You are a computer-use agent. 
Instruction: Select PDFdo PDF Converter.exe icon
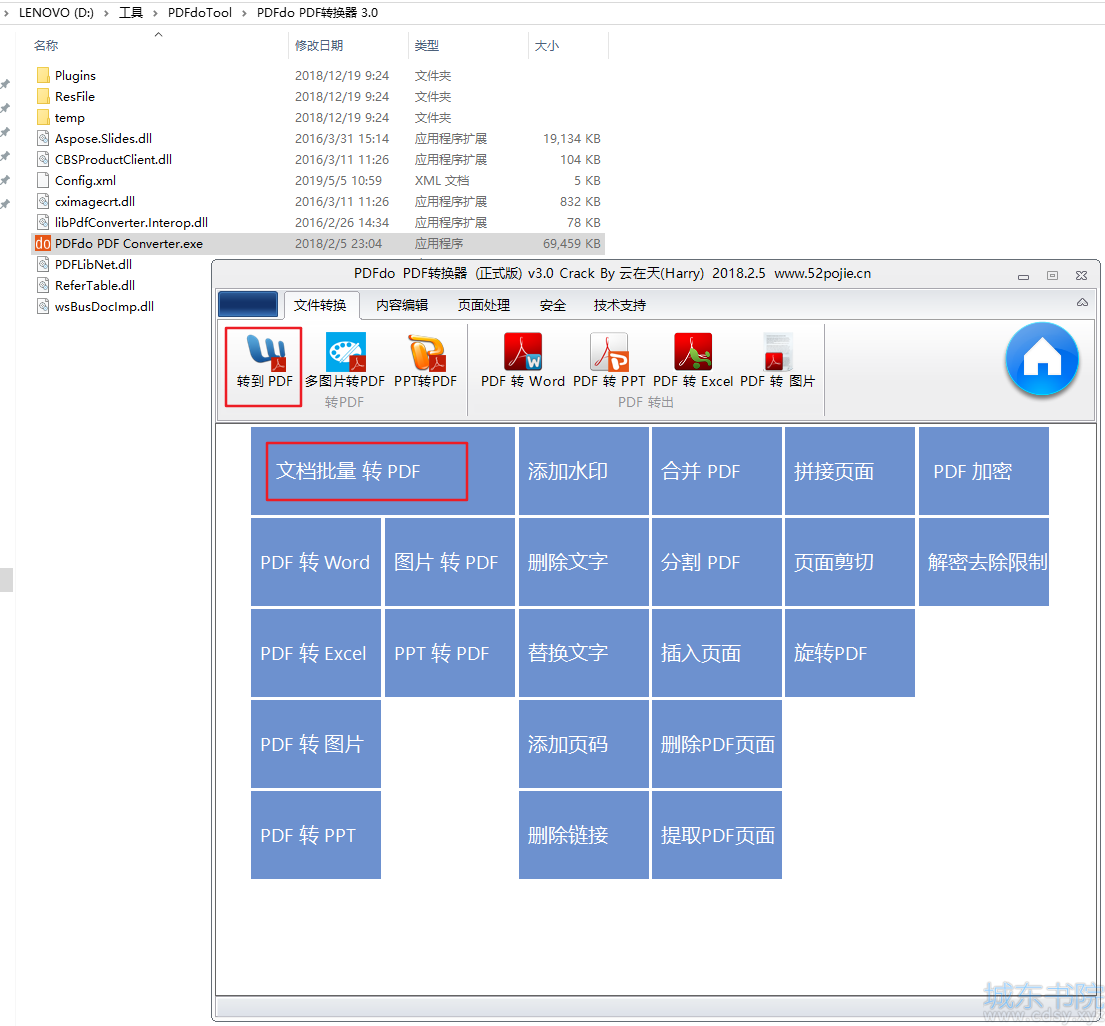[x=43, y=244]
